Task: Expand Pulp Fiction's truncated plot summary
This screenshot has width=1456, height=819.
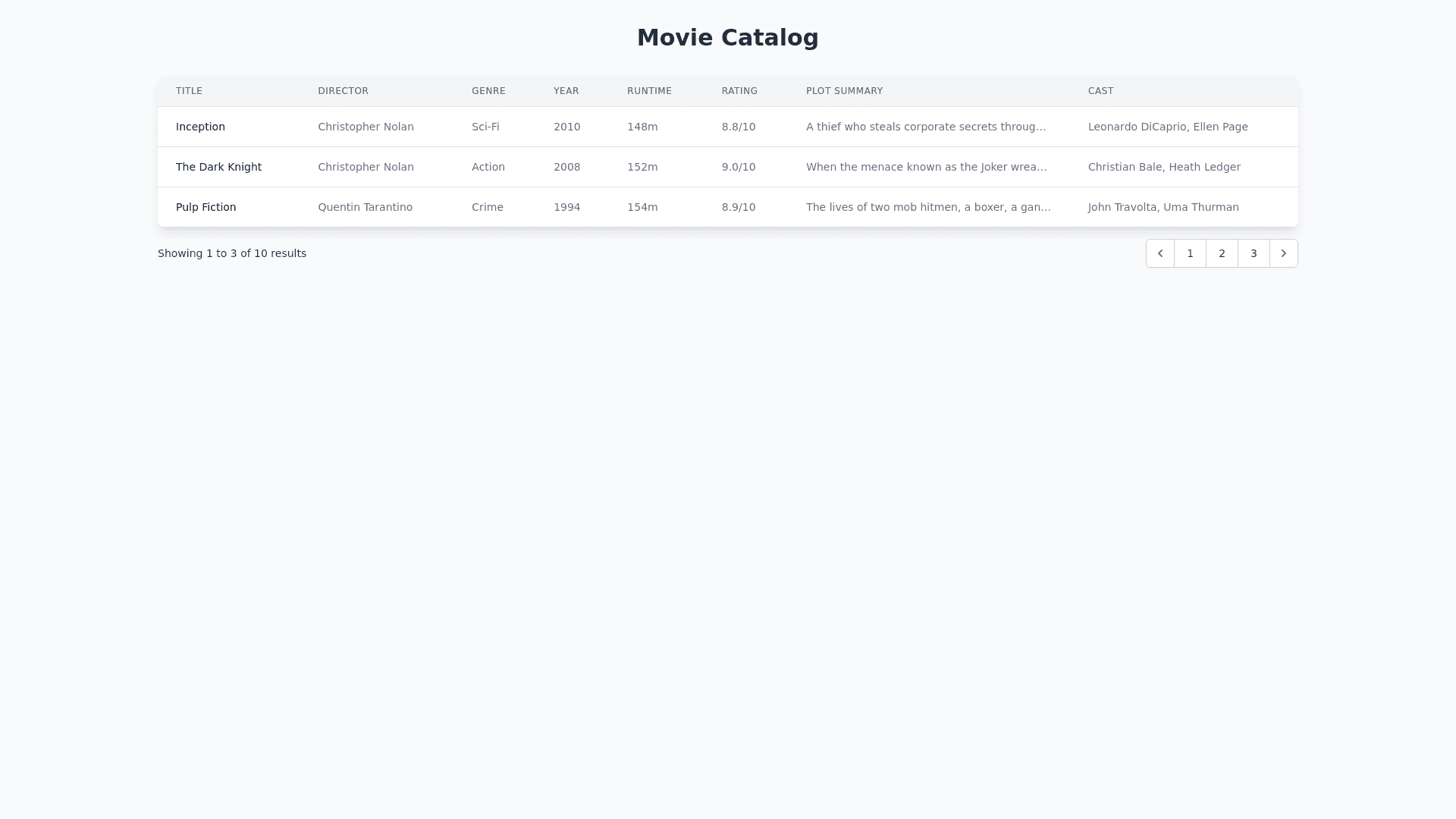Action: point(928,207)
